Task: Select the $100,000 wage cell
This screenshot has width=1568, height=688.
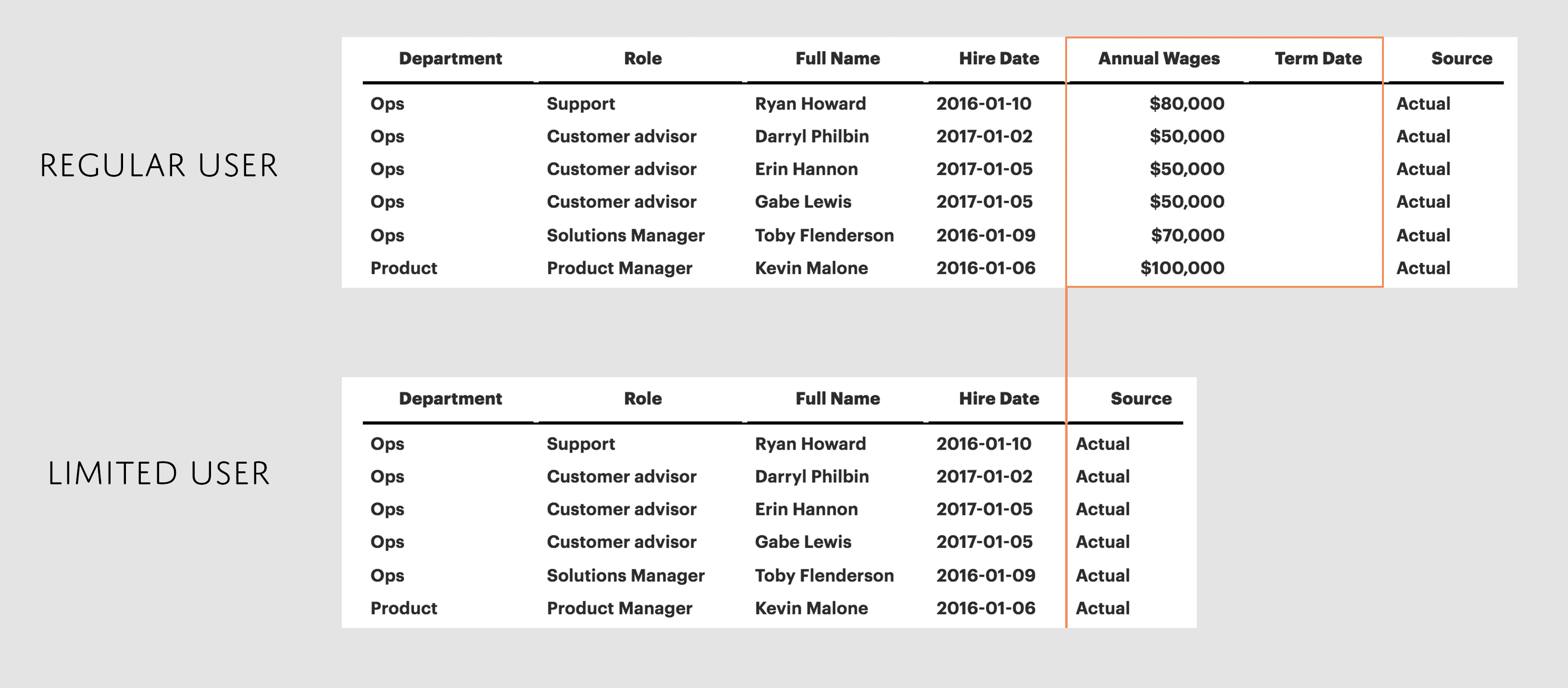Action: pyautogui.click(x=1182, y=268)
